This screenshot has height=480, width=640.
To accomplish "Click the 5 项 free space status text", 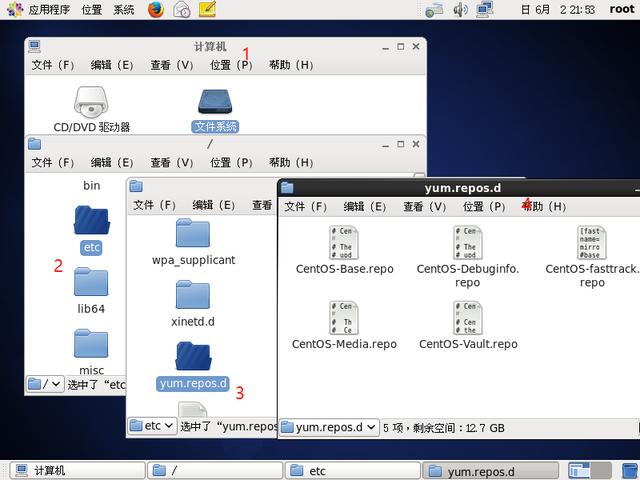I will coord(444,428).
